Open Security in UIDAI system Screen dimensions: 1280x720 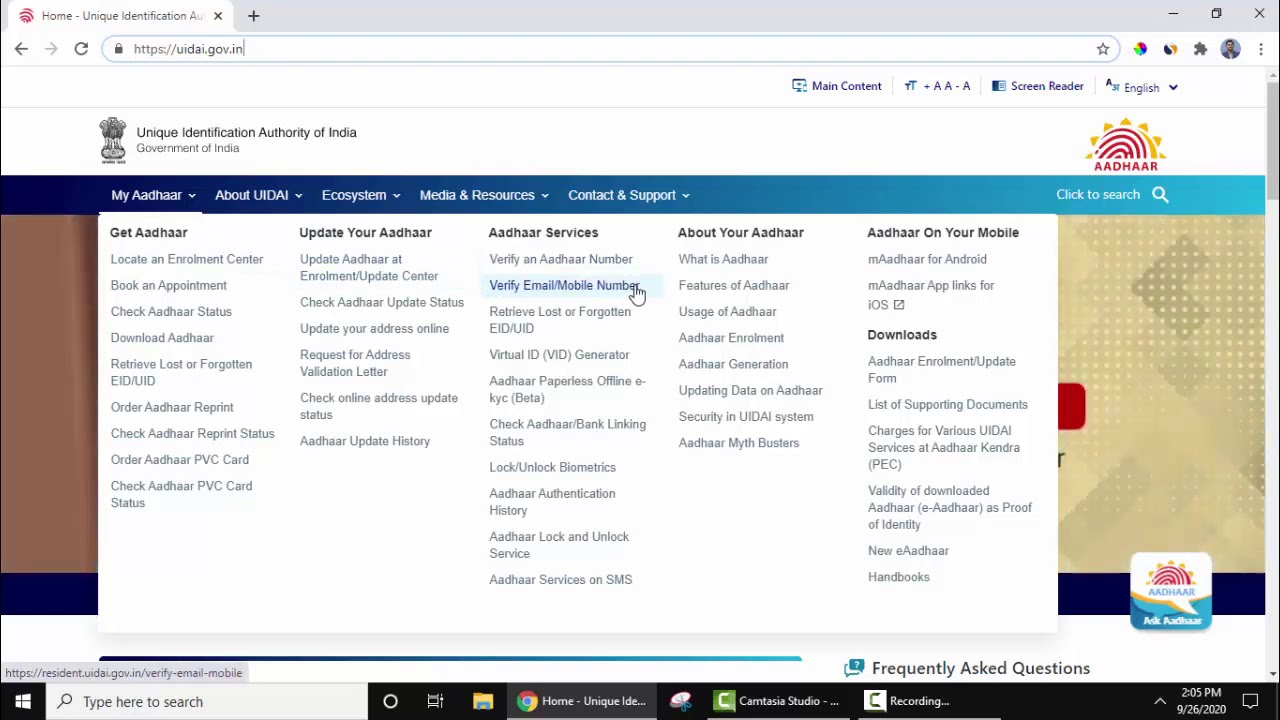[746, 417]
